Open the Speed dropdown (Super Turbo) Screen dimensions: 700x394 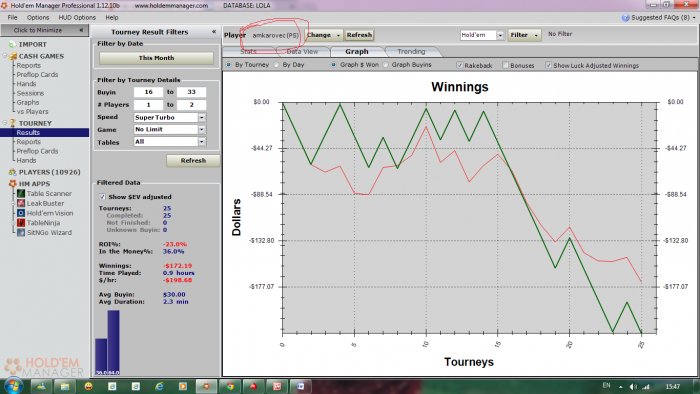click(202, 117)
